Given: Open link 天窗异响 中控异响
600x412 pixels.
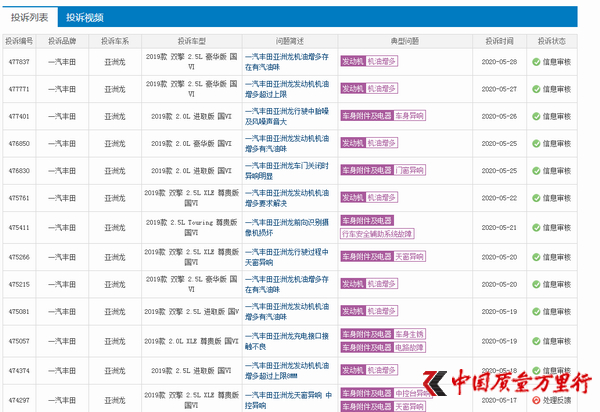Looking at the screenshot, I should point(289,400).
